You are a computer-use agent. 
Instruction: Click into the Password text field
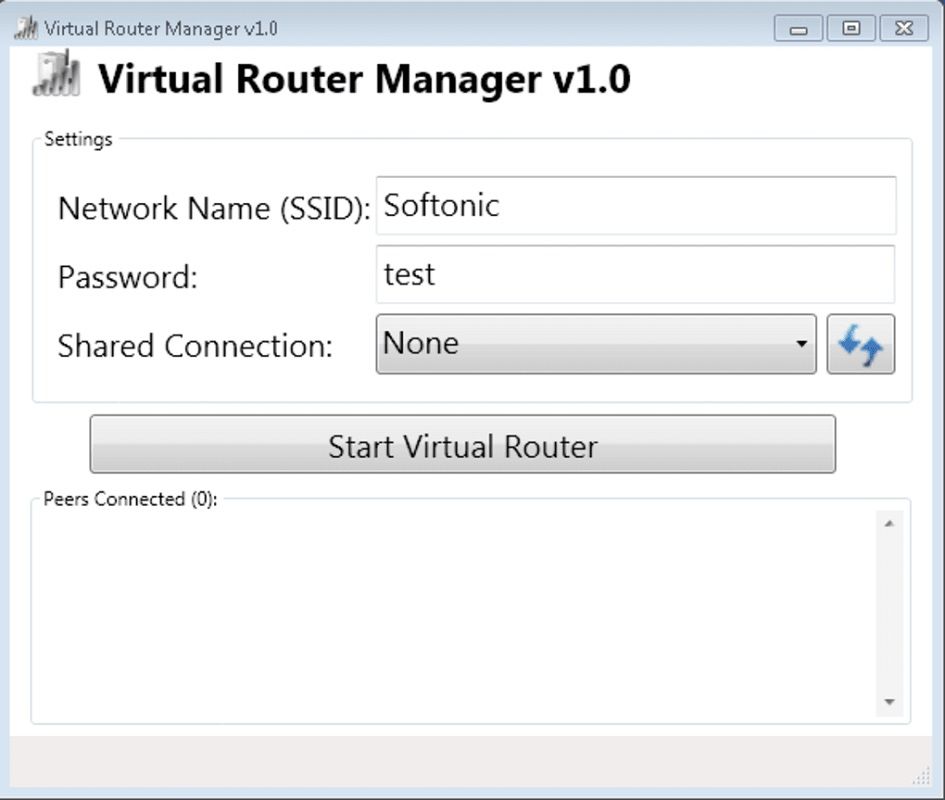coord(635,274)
